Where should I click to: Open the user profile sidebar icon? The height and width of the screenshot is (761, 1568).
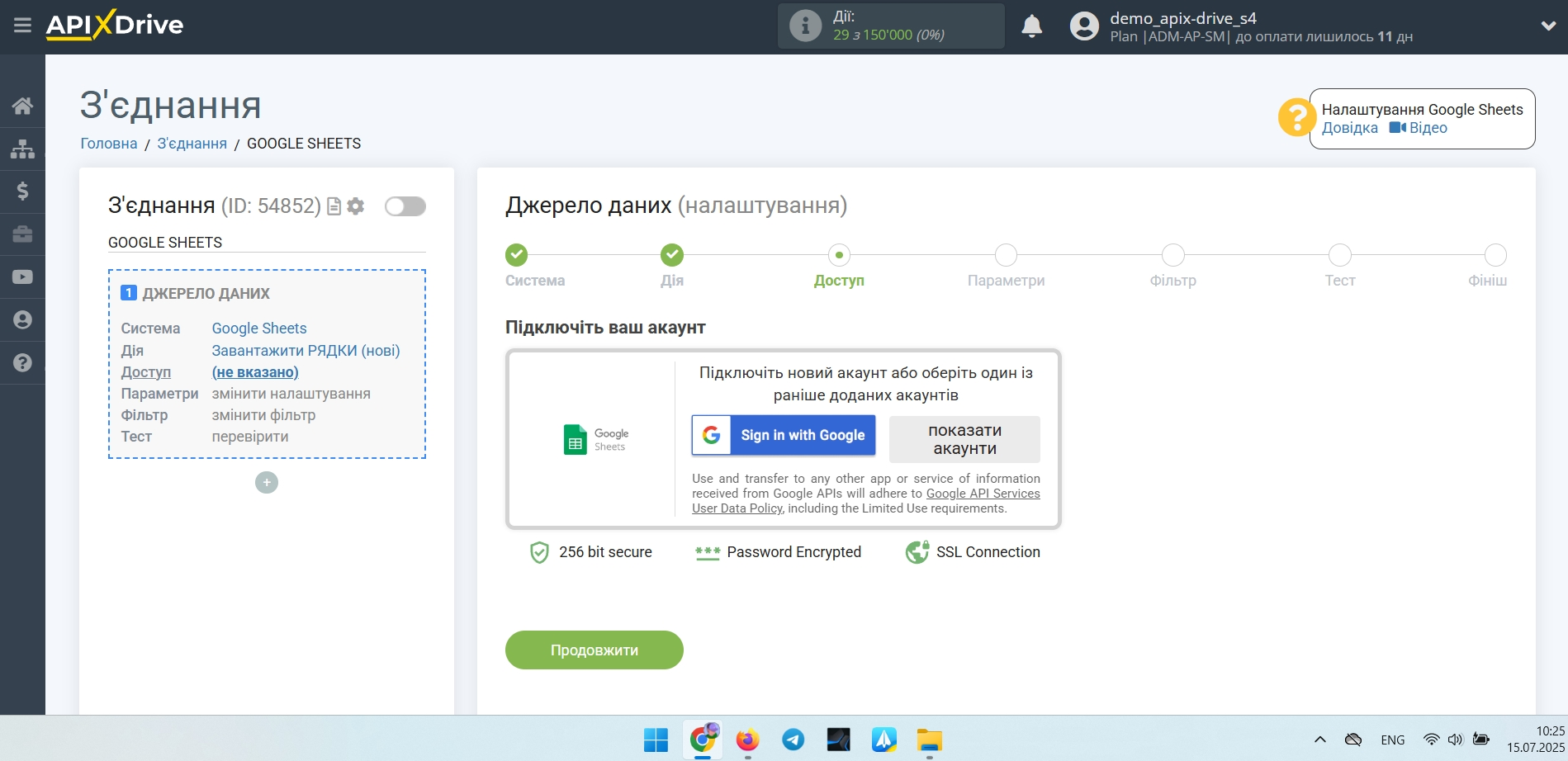[x=22, y=320]
